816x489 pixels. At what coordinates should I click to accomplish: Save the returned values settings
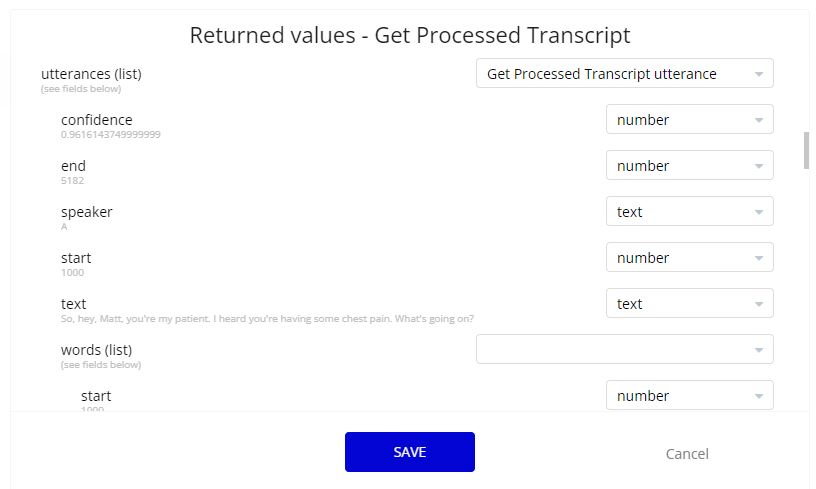pyautogui.click(x=410, y=452)
